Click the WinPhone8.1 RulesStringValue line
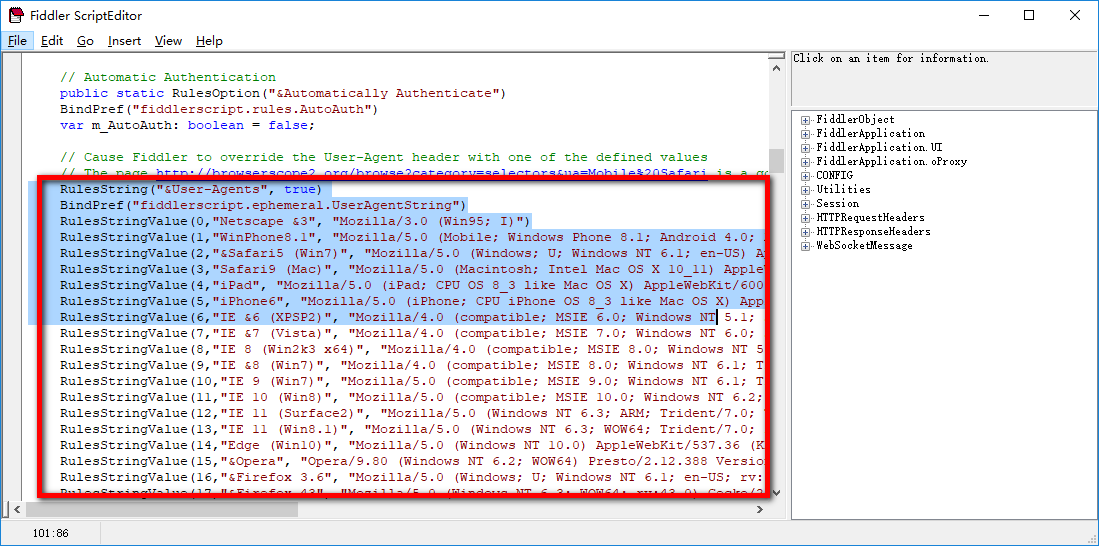This screenshot has width=1099, height=546. (412, 237)
